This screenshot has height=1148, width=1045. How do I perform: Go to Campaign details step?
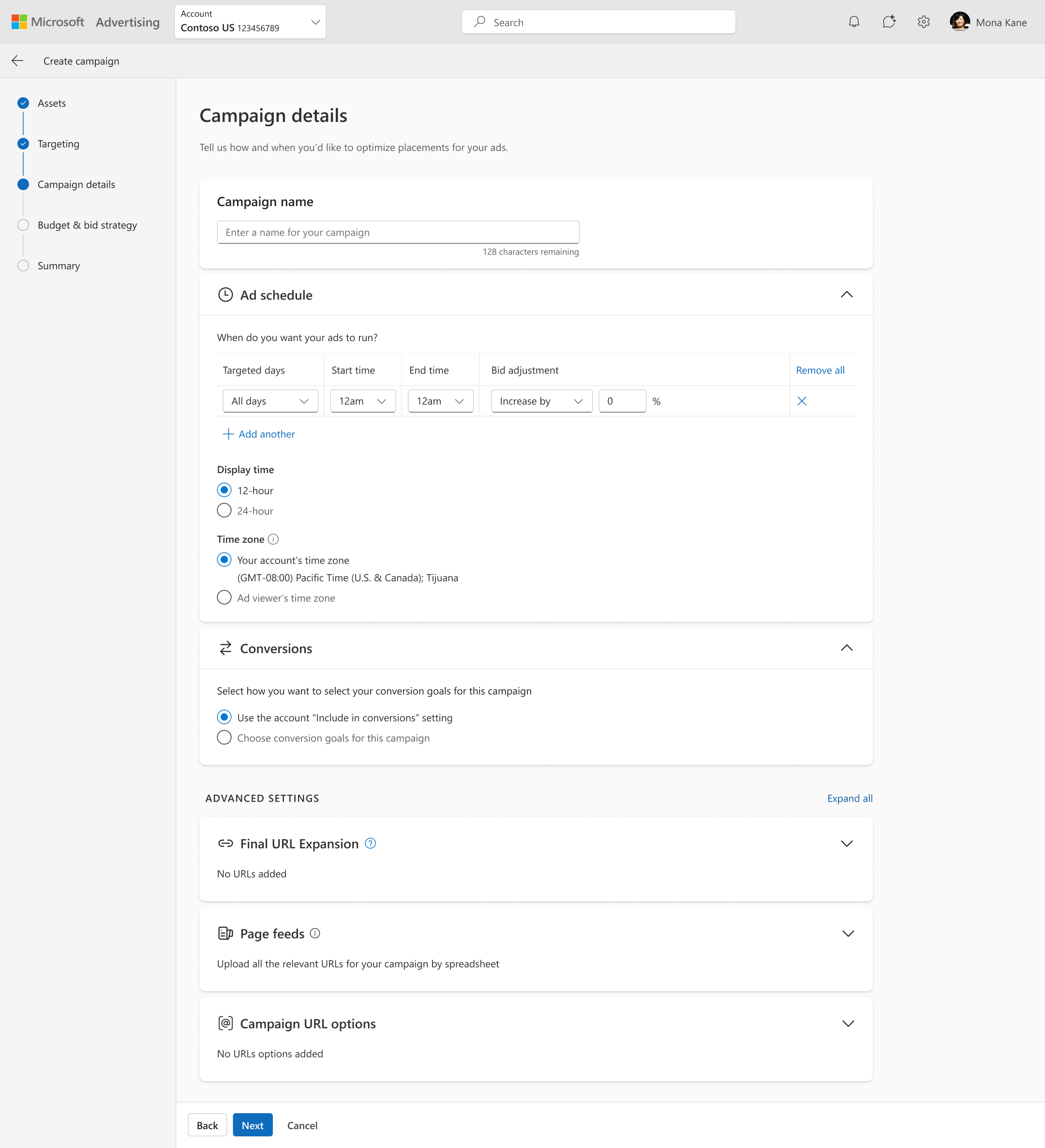pyautogui.click(x=76, y=184)
